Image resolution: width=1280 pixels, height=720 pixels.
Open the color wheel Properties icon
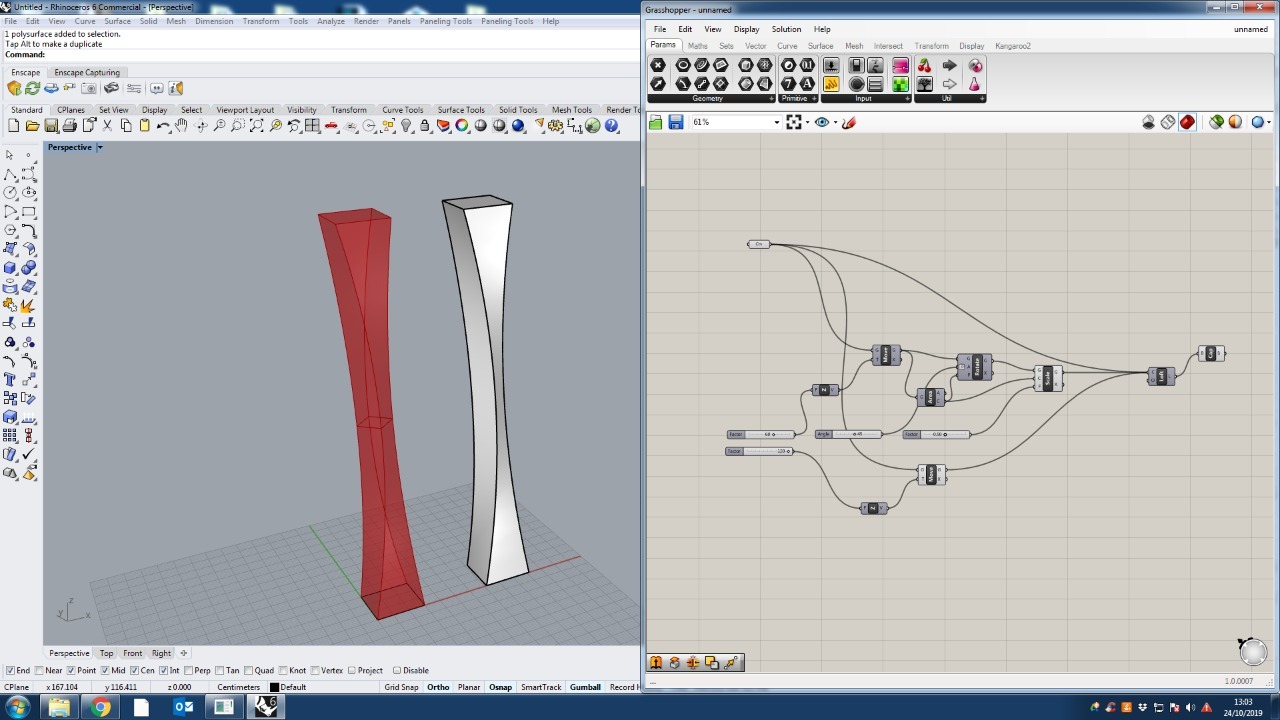[x=461, y=126]
